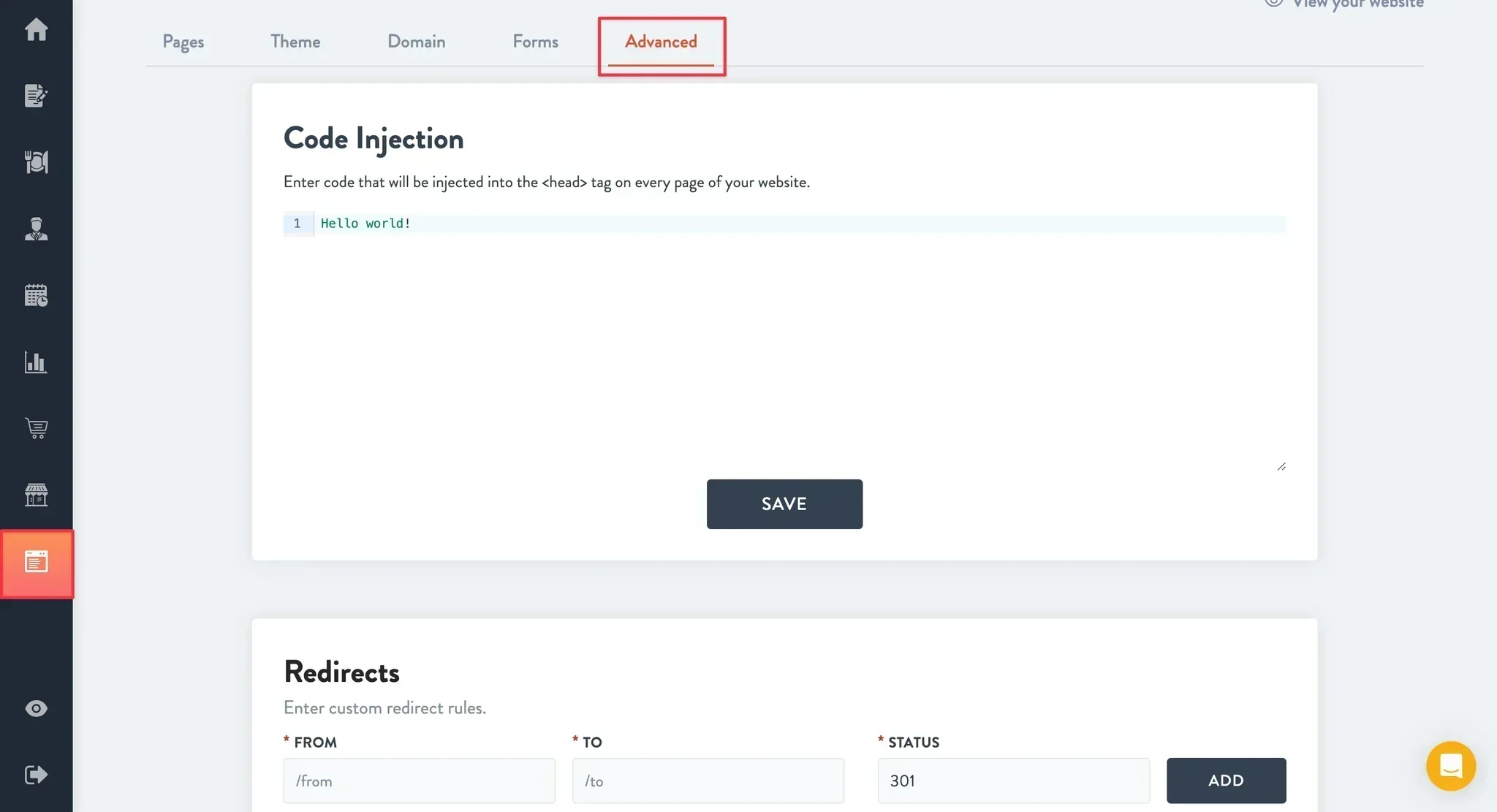The height and width of the screenshot is (812, 1497).
Task: Open the bar chart analytics icon
Action: [x=36, y=362]
